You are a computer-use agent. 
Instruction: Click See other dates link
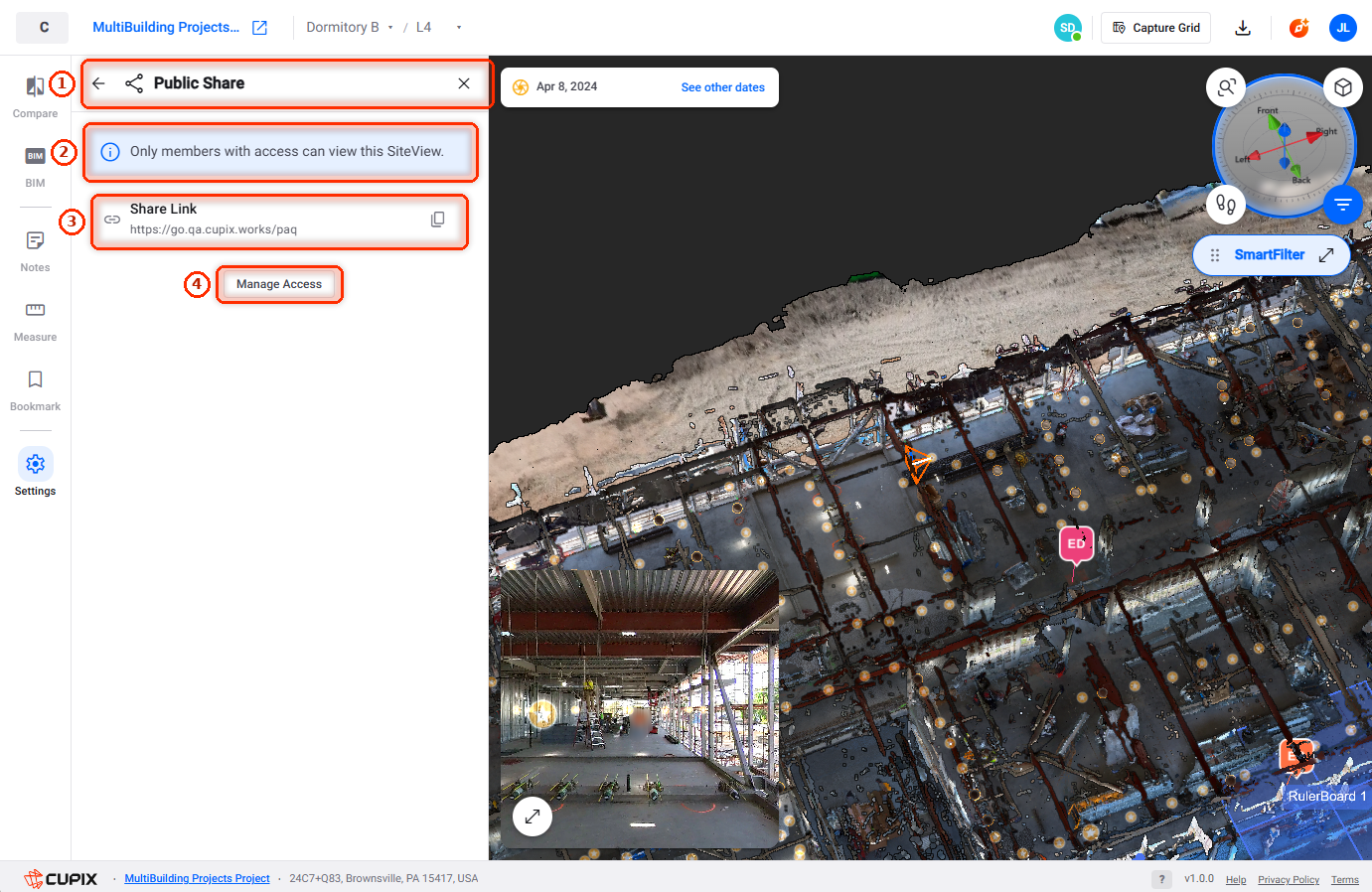(723, 87)
